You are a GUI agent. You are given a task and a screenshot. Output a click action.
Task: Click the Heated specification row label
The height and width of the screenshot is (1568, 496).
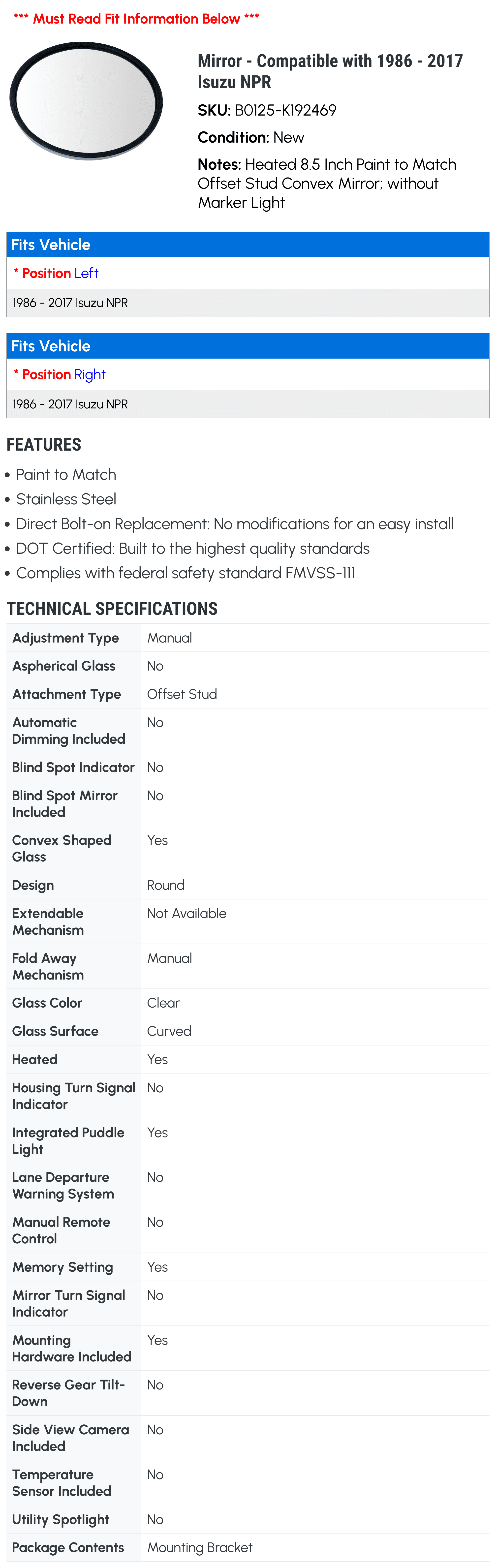click(x=35, y=1059)
